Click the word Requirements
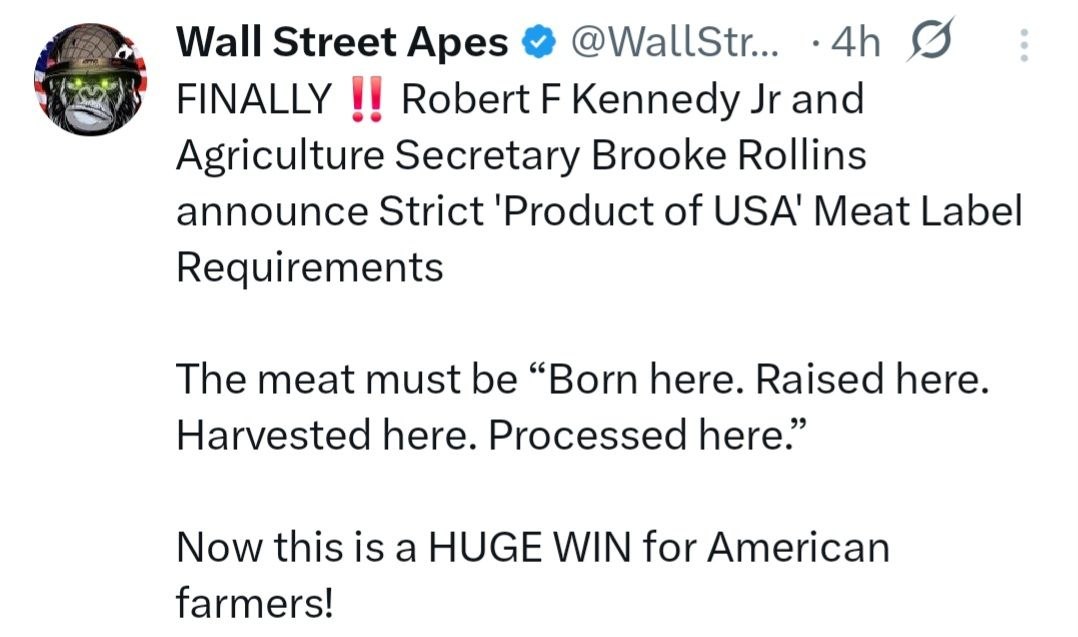Image resolution: width=1078 pixels, height=637 pixels. click(309, 267)
